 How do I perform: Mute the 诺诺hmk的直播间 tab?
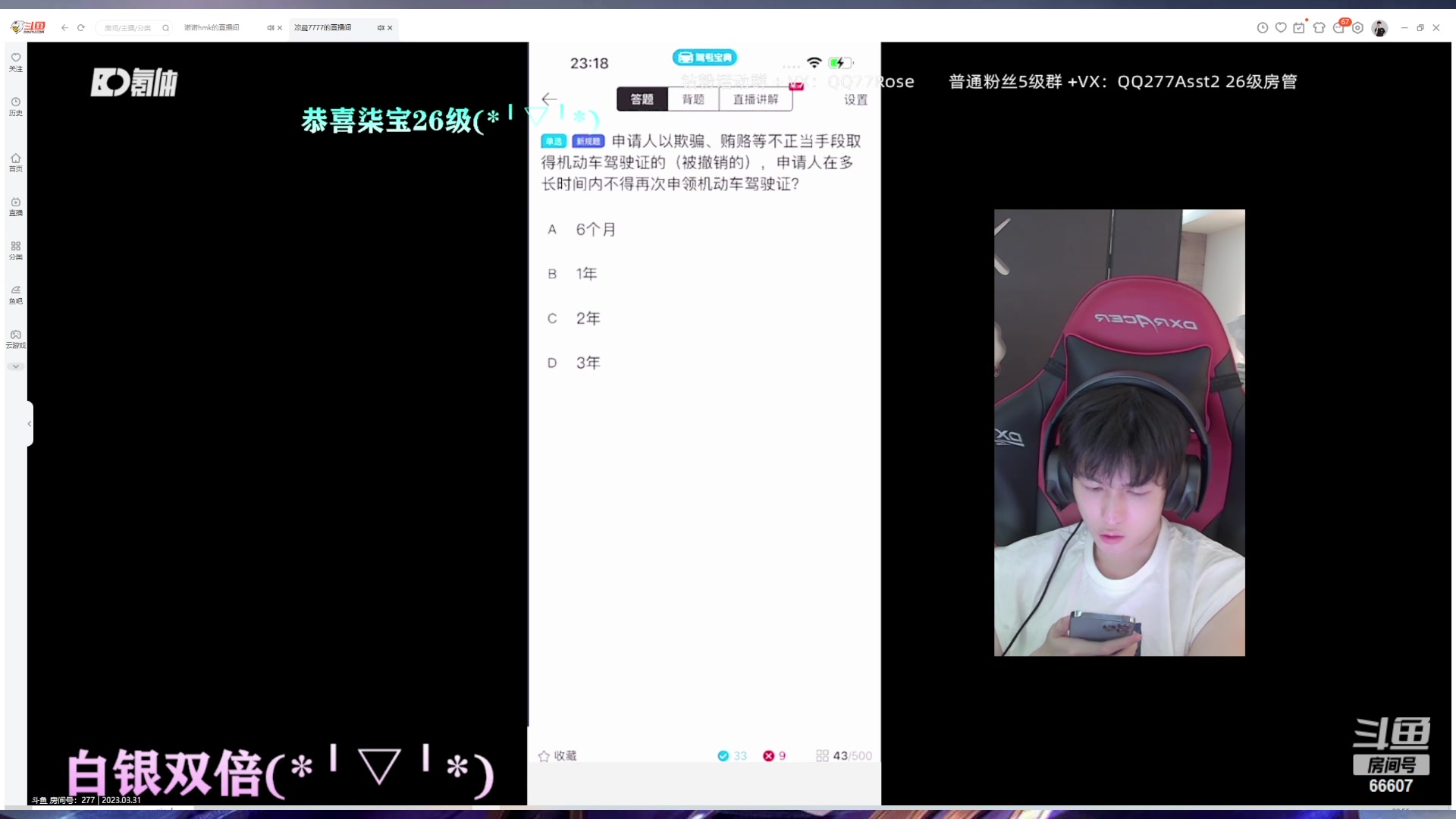(x=270, y=27)
